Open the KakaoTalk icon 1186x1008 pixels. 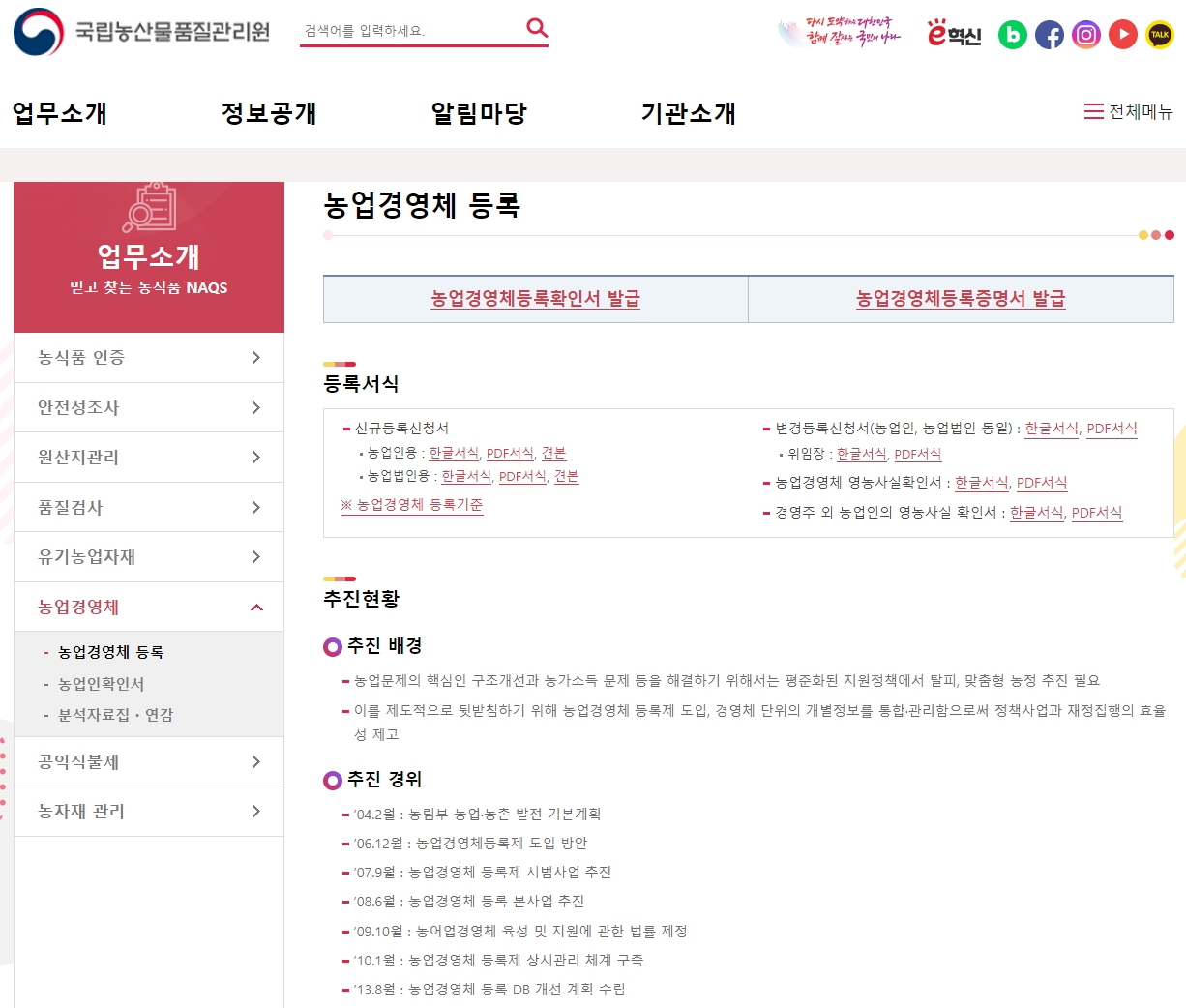click(x=1159, y=35)
